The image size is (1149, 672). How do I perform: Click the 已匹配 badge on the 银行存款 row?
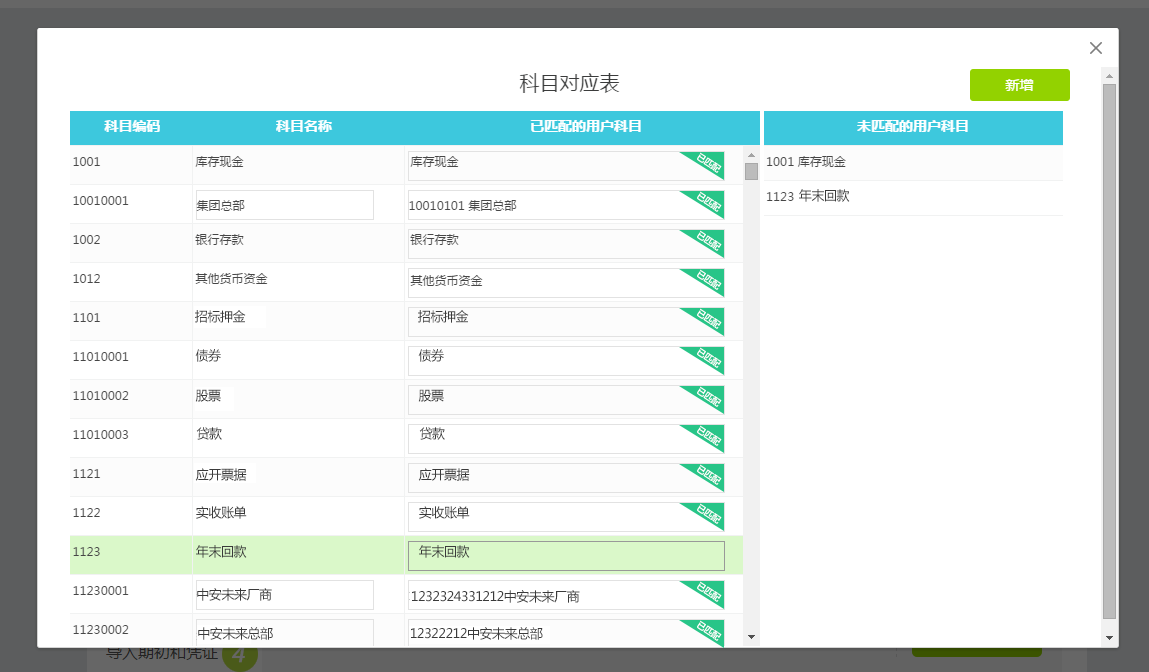[704, 243]
